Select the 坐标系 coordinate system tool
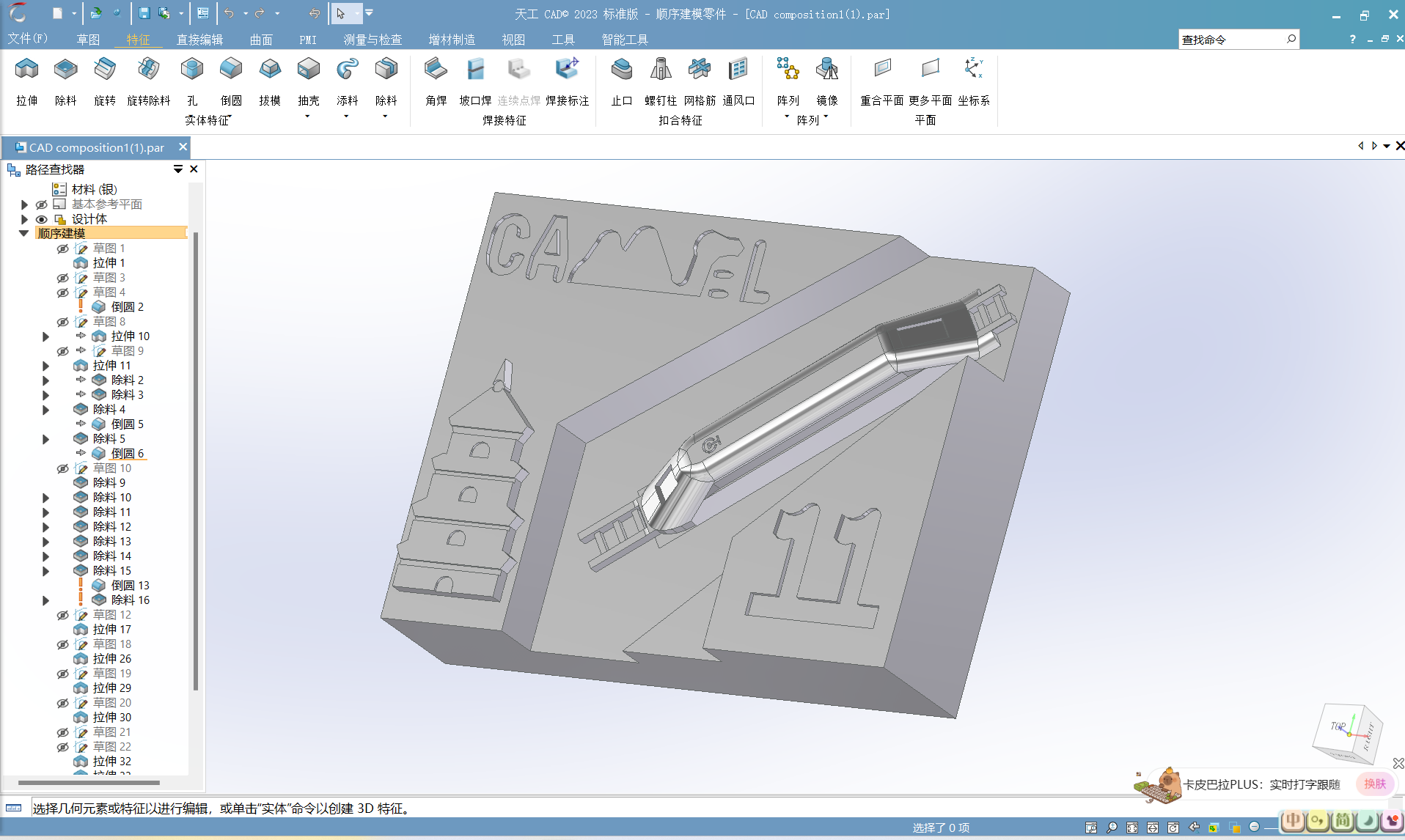The width and height of the screenshot is (1405, 840). click(974, 81)
